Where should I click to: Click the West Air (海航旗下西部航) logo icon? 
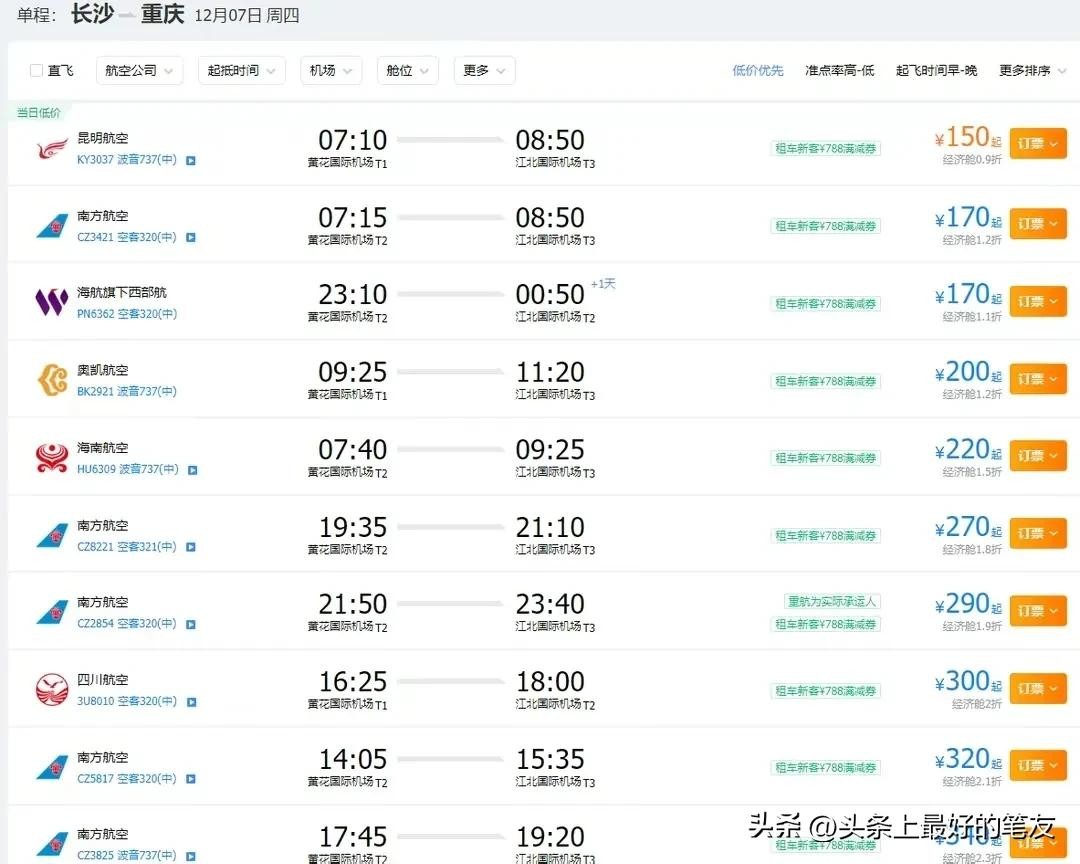point(52,302)
